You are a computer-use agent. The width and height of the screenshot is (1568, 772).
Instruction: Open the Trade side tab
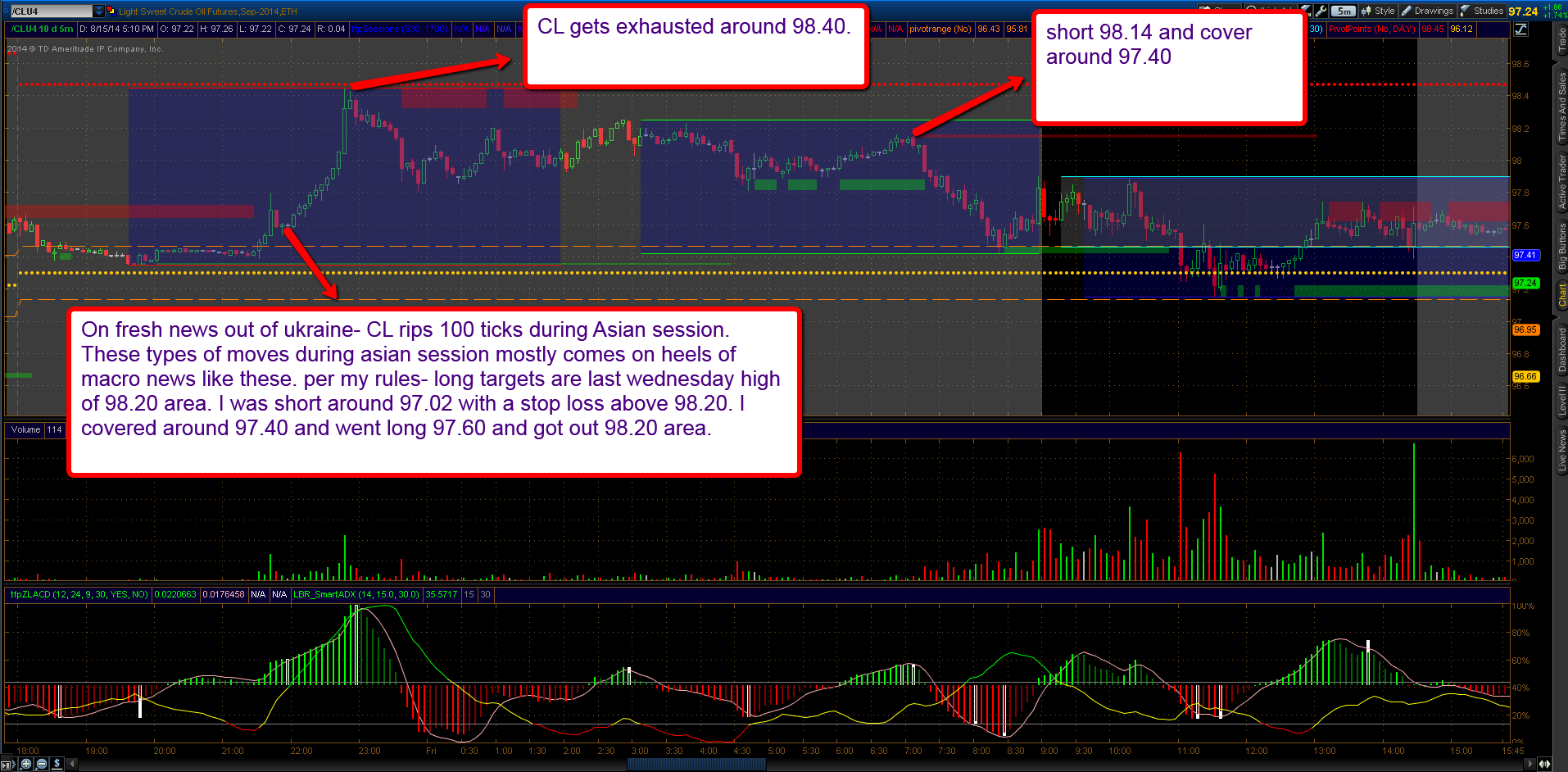[x=1561, y=41]
